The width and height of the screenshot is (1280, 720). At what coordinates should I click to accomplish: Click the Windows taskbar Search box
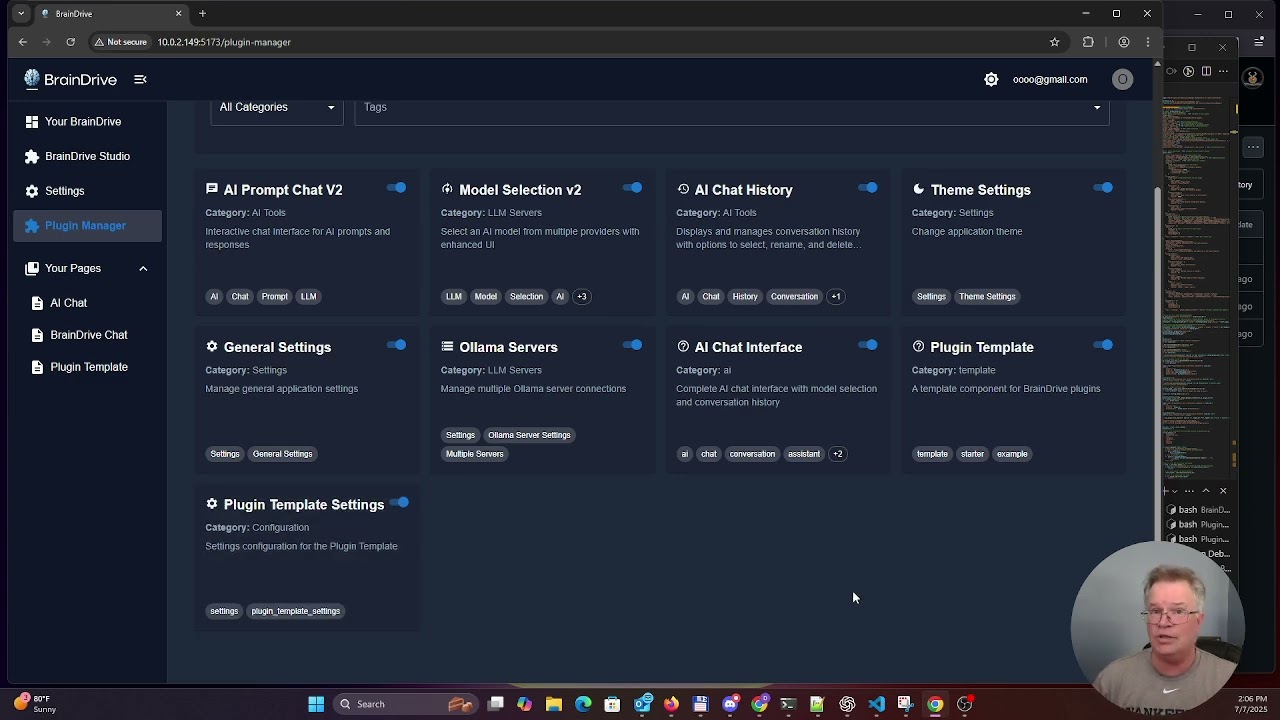405,704
